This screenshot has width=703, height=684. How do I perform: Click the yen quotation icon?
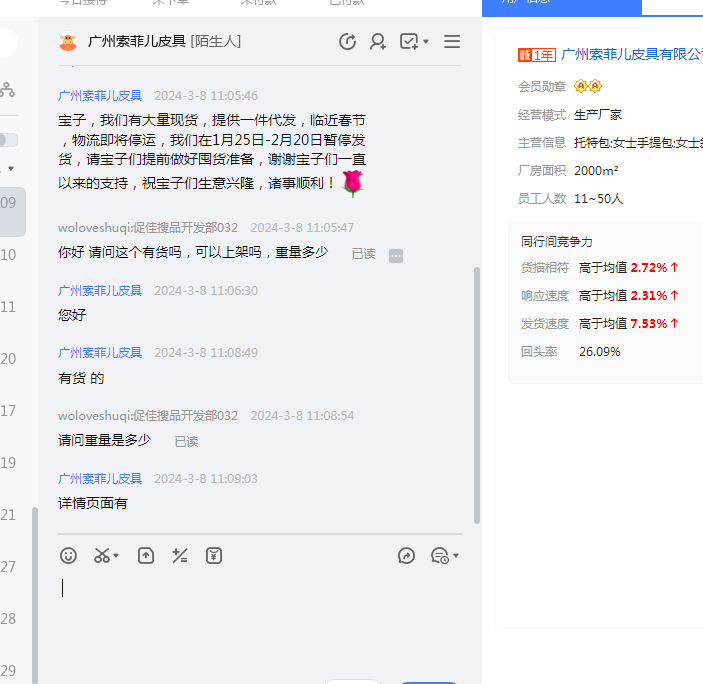click(214, 555)
